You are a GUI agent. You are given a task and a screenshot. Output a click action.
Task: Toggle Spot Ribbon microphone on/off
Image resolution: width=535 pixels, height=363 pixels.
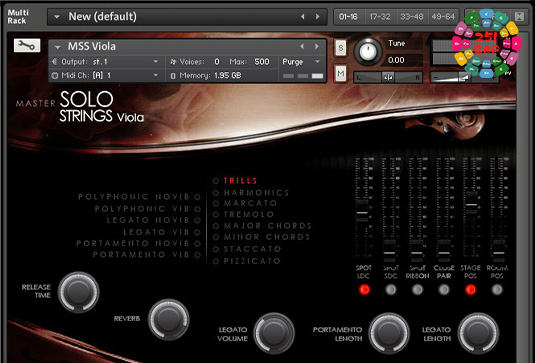click(x=417, y=290)
